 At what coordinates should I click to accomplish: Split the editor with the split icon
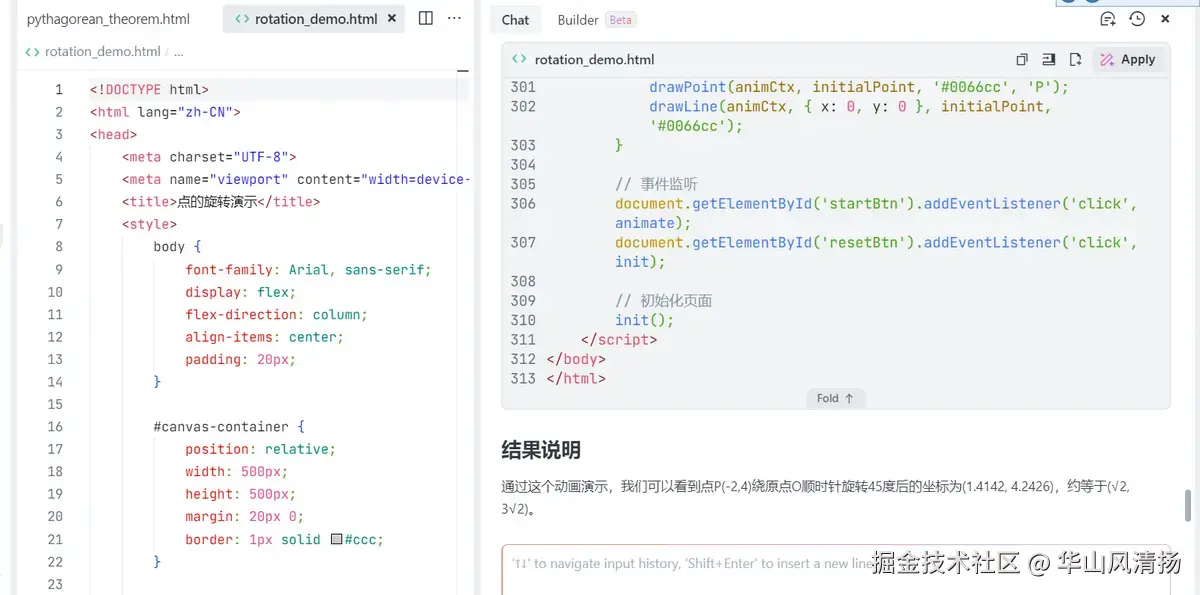coord(426,18)
